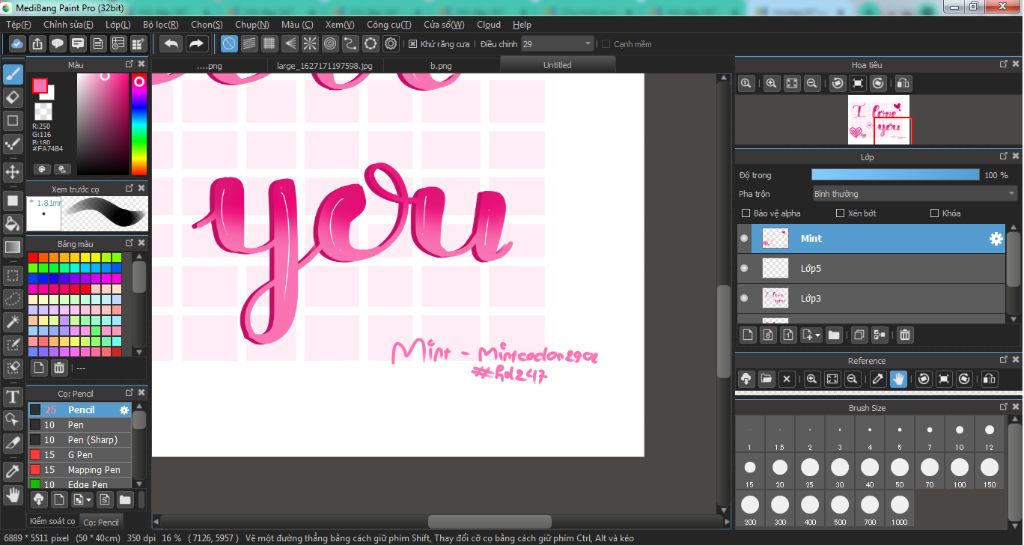This screenshot has height=545, width=1024.
Task: Hide the Lớp5 layer visibility
Action: [743, 269]
